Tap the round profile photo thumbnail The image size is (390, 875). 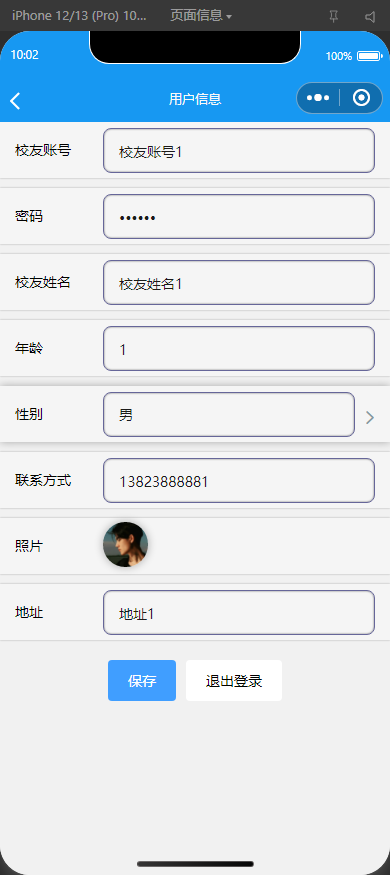click(x=126, y=545)
